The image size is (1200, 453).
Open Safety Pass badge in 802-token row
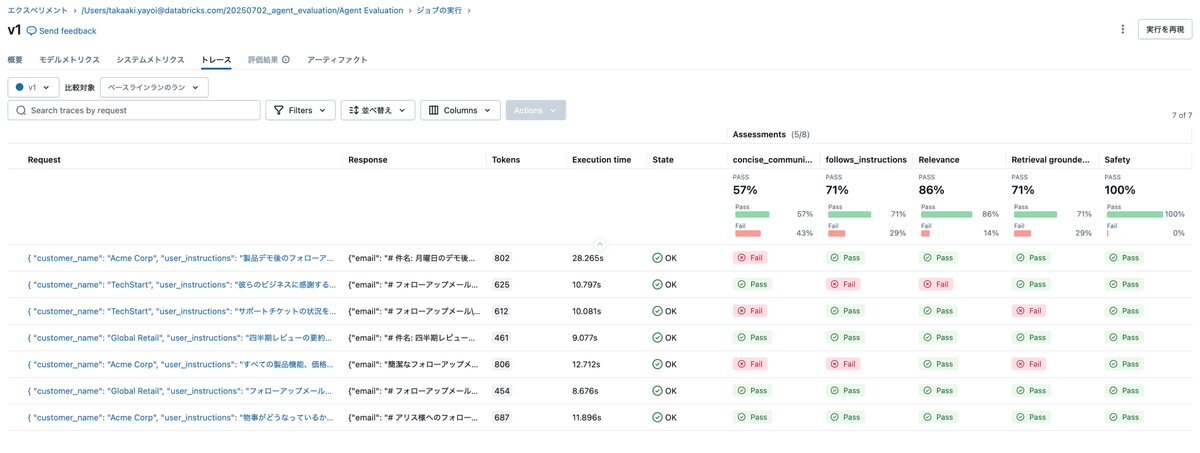pos(1124,258)
